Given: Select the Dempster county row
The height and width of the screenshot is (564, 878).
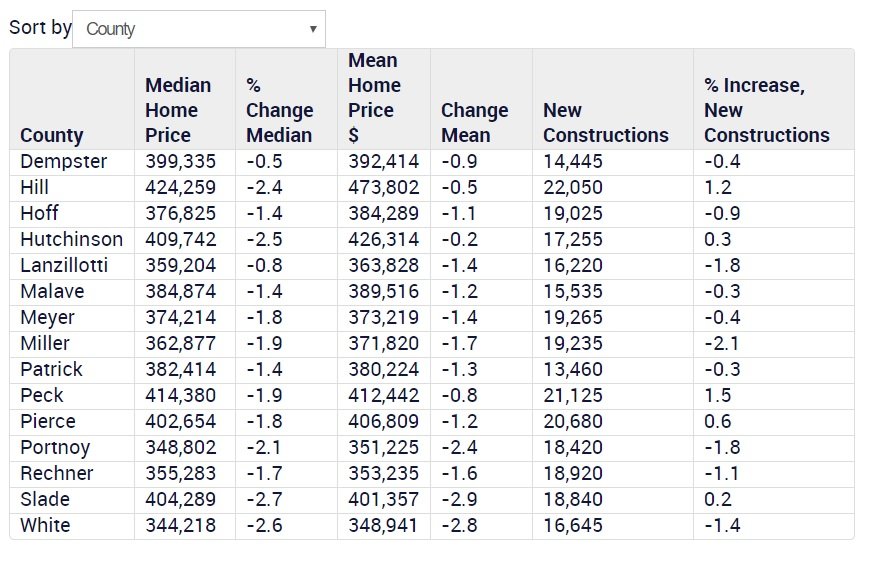Looking at the screenshot, I should [63, 161].
